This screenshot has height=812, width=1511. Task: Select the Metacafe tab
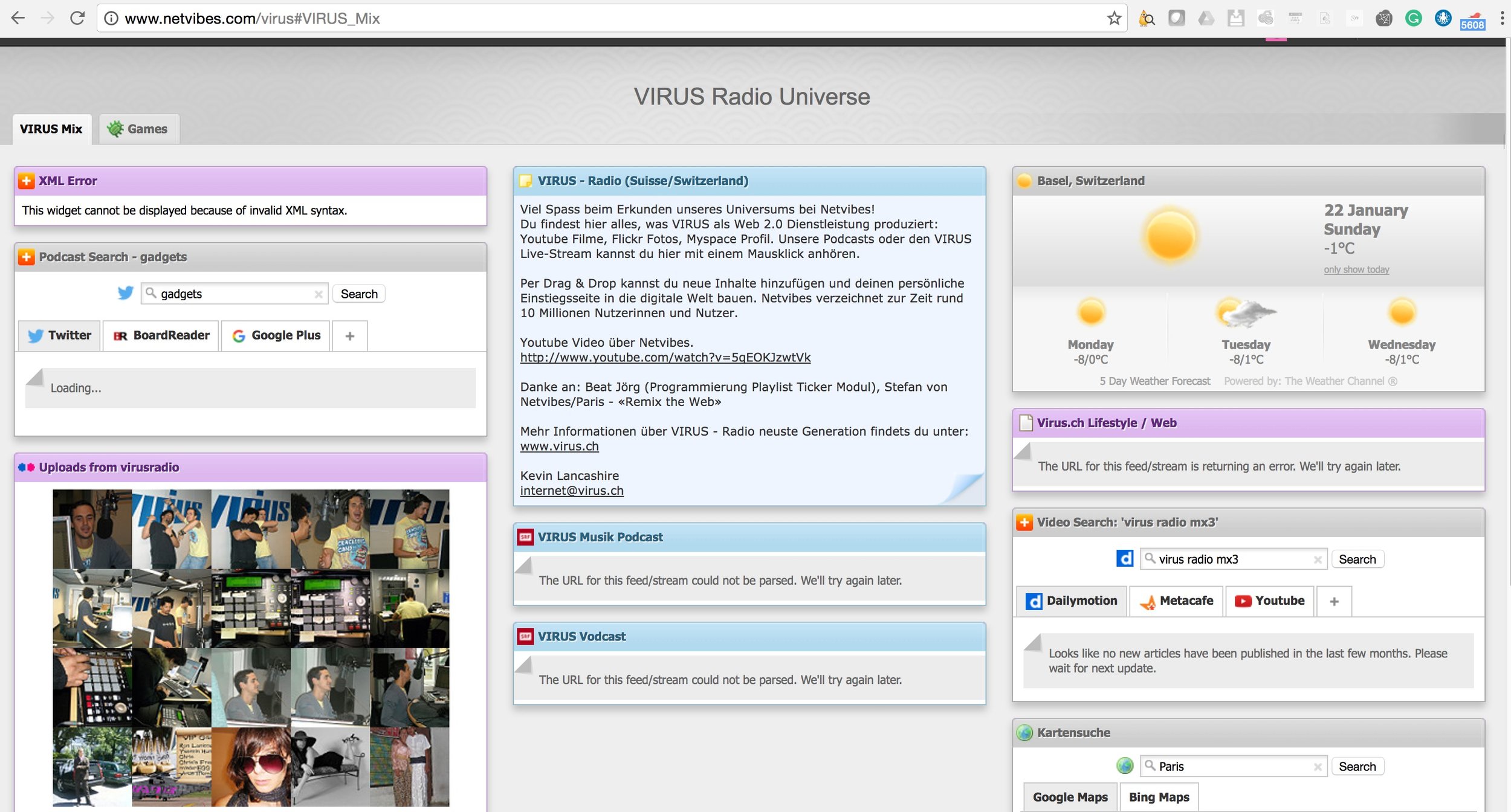coord(1176,601)
